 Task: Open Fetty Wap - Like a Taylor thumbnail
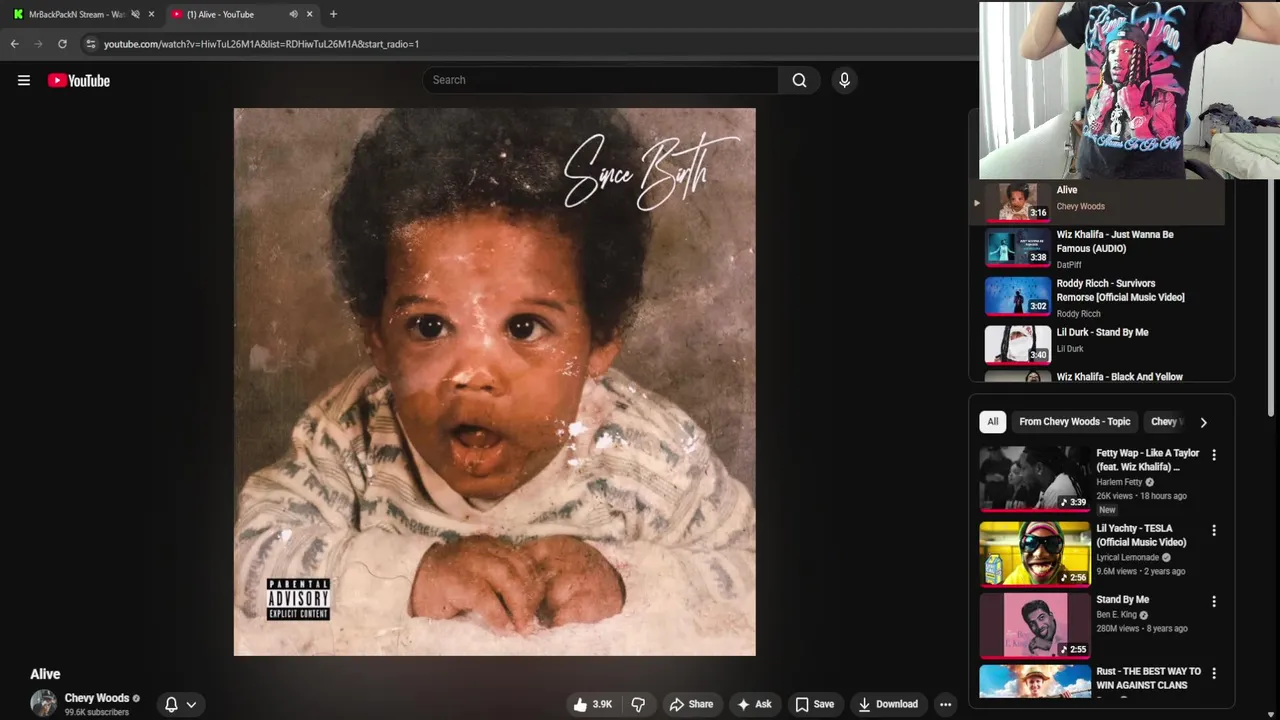[1034, 478]
